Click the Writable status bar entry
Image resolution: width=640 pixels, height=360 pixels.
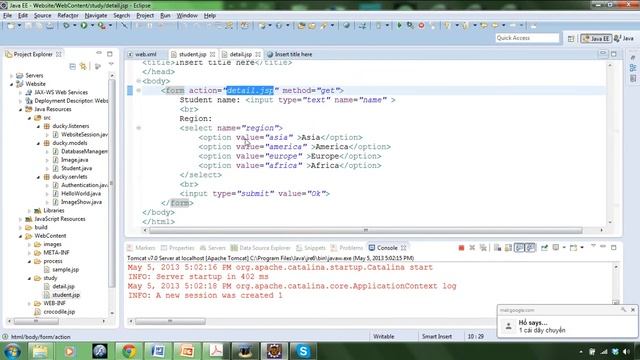pos(384,337)
